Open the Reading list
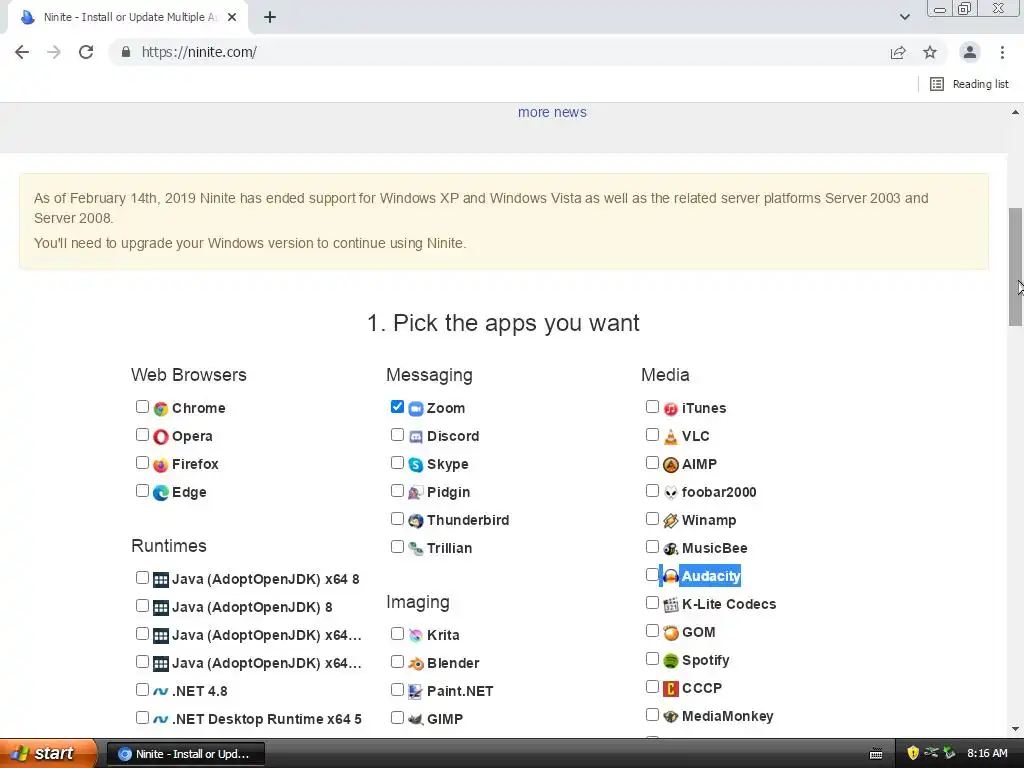Image resolution: width=1024 pixels, height=768 pixels. click(969, 84)
